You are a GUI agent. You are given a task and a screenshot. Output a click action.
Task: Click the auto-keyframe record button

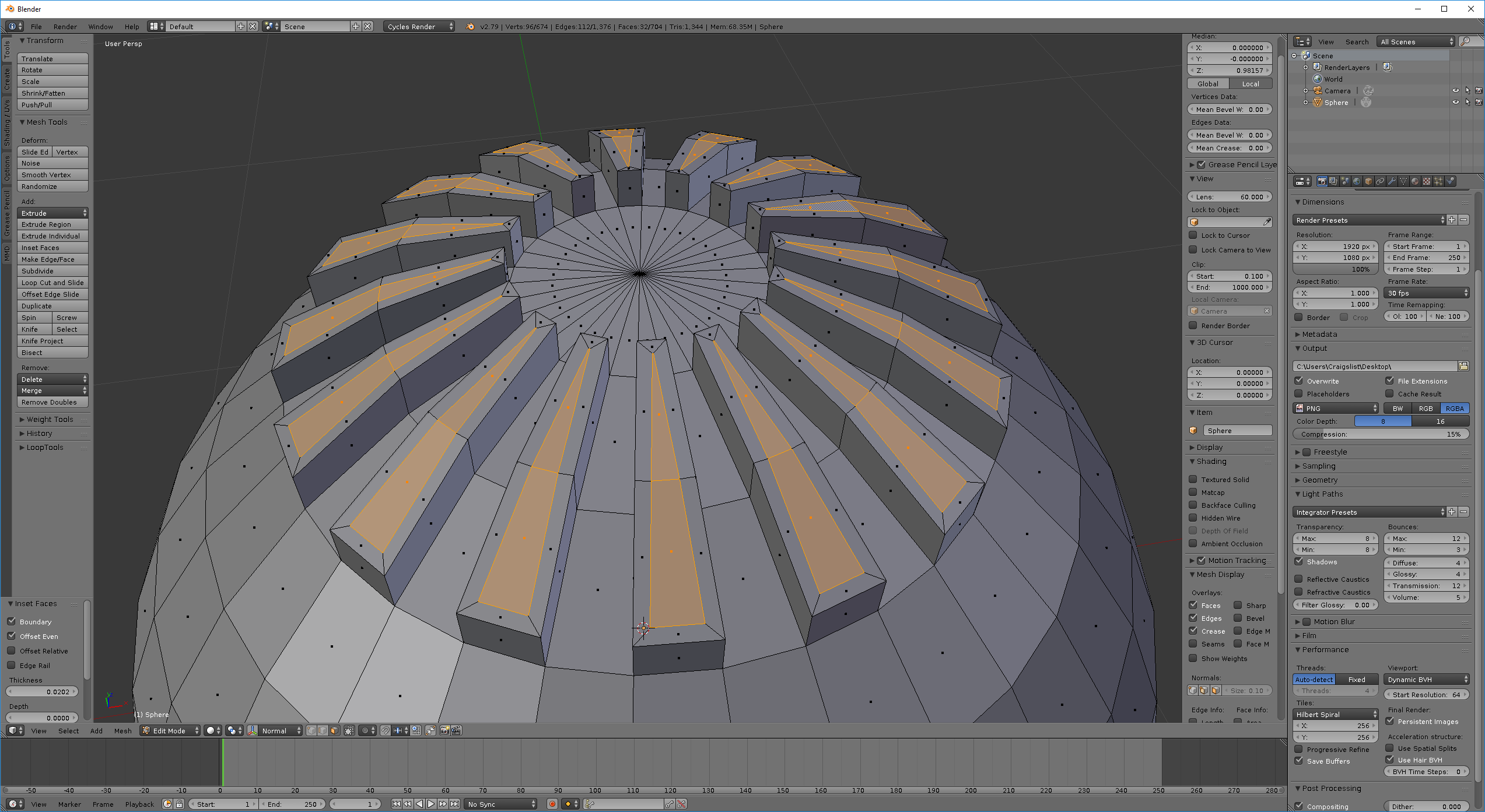552,804
